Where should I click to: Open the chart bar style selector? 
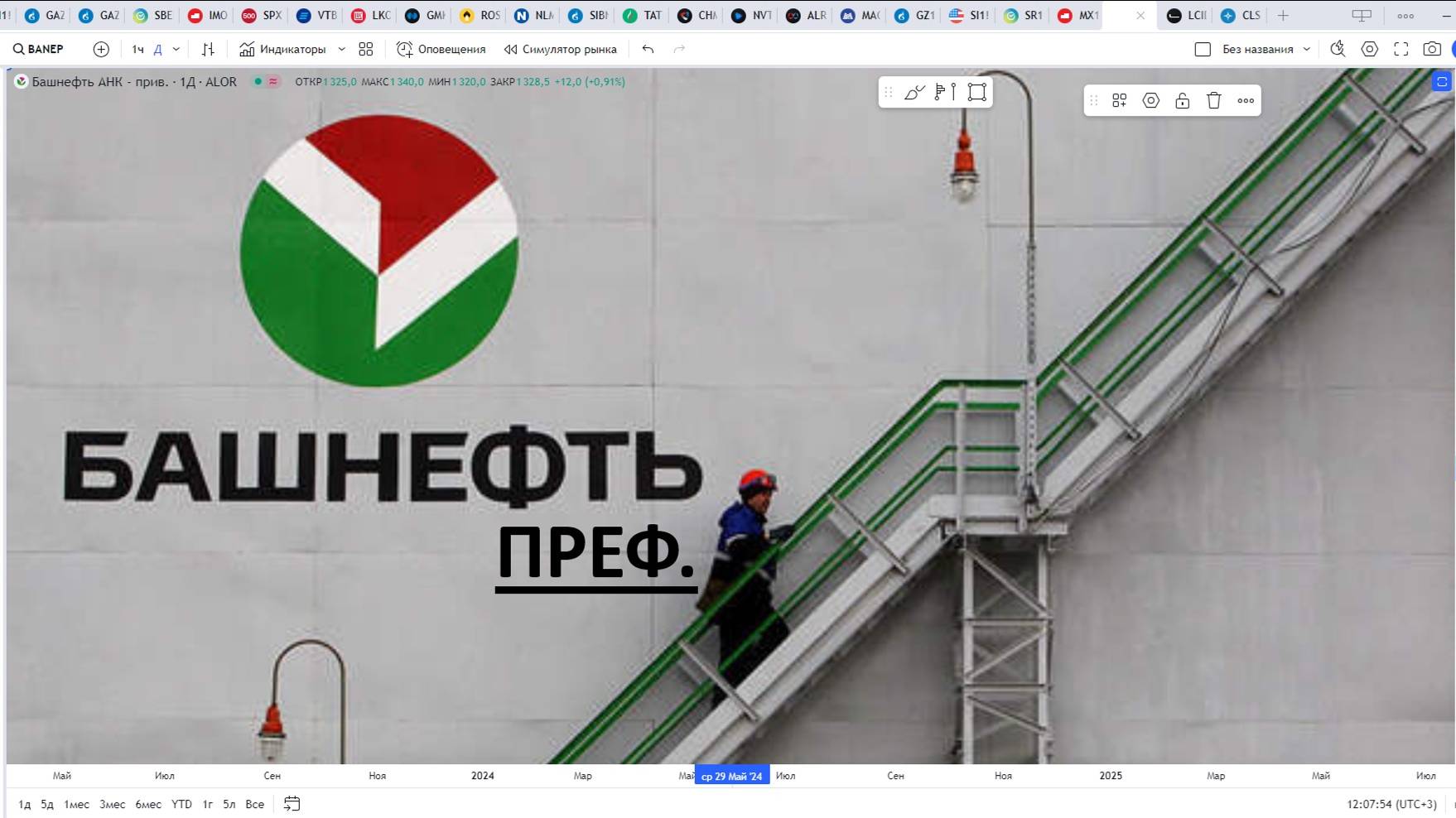coord(208,49)
